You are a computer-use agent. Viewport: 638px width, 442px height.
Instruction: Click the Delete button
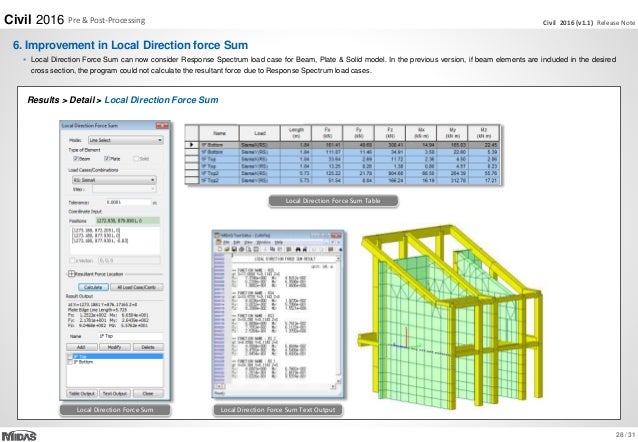point(148,347)
